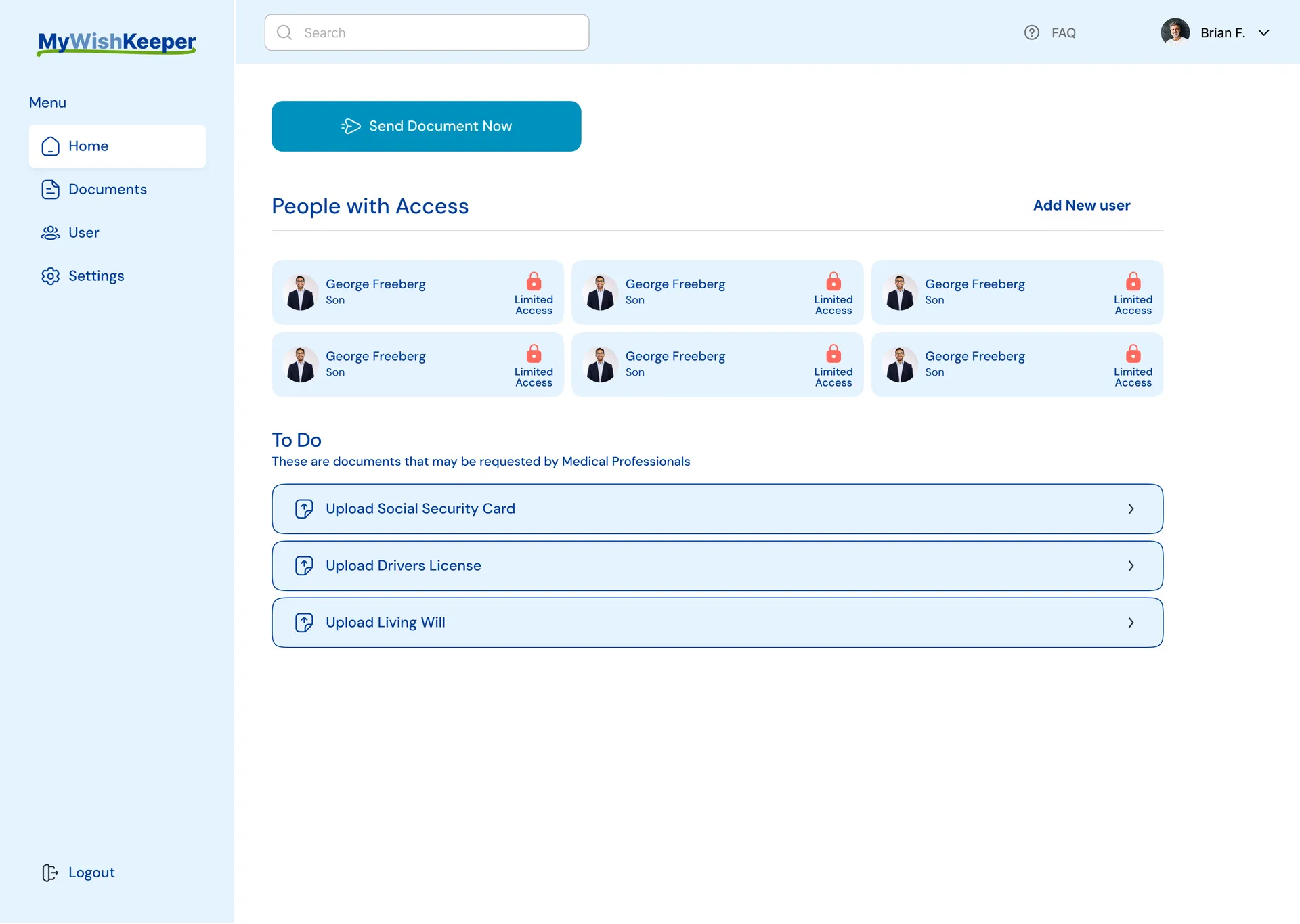Click the magnifier icon in the search bar
The image size is (1300, 924).
[x=284, y=32]
